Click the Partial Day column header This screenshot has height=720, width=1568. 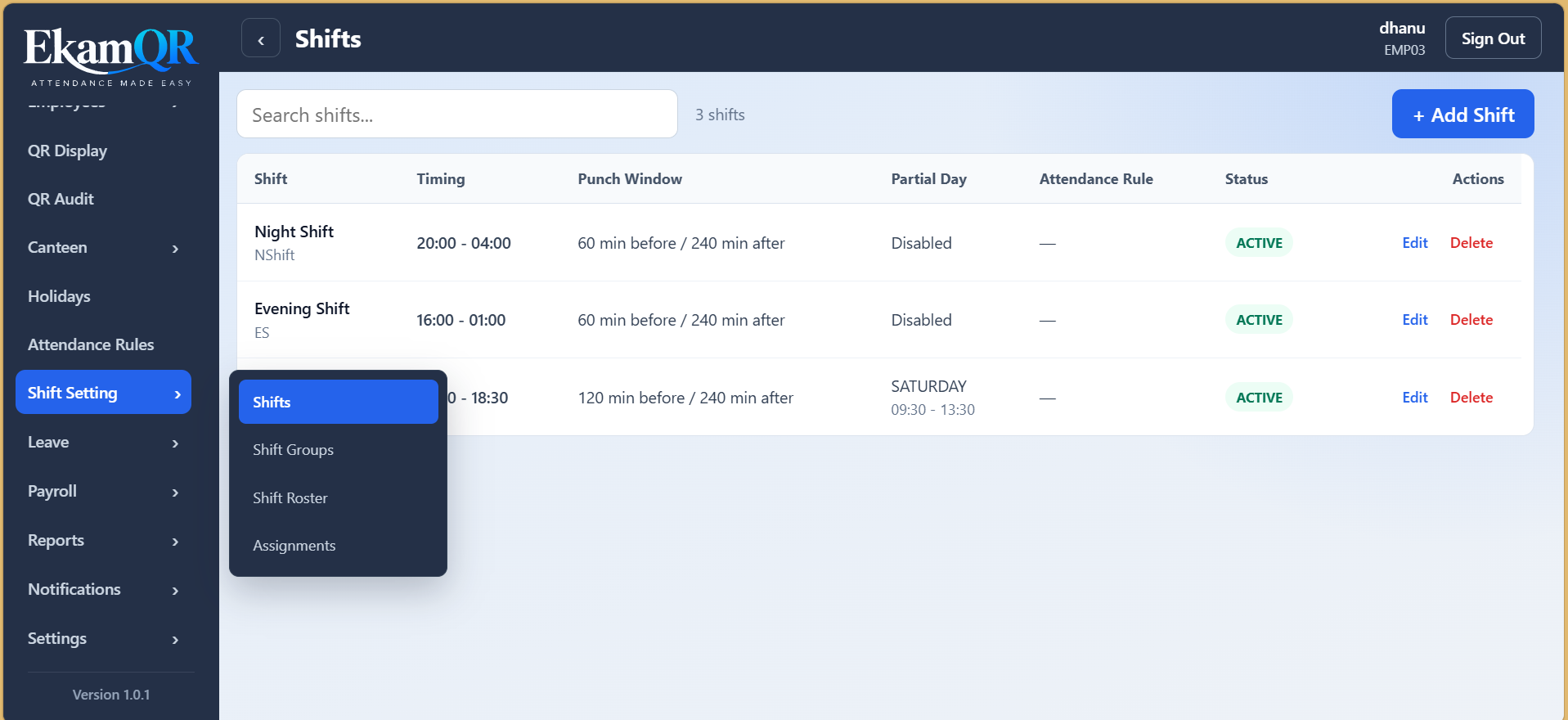click(x=928, y=179)
